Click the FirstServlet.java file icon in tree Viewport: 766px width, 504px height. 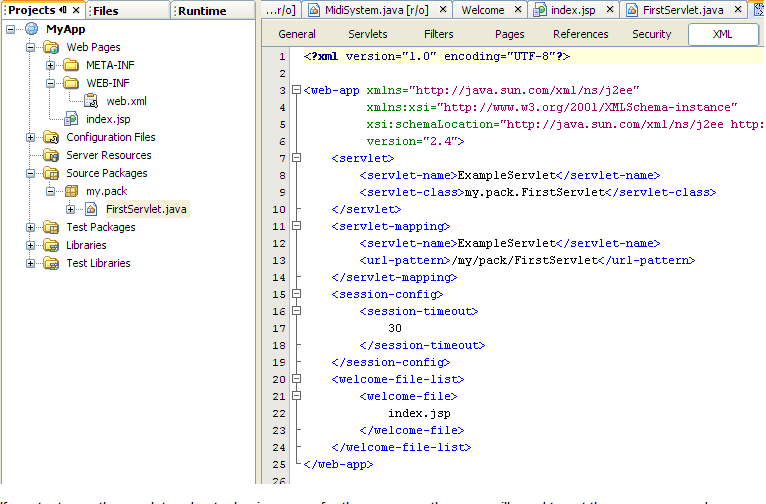(x=91, y=209)
